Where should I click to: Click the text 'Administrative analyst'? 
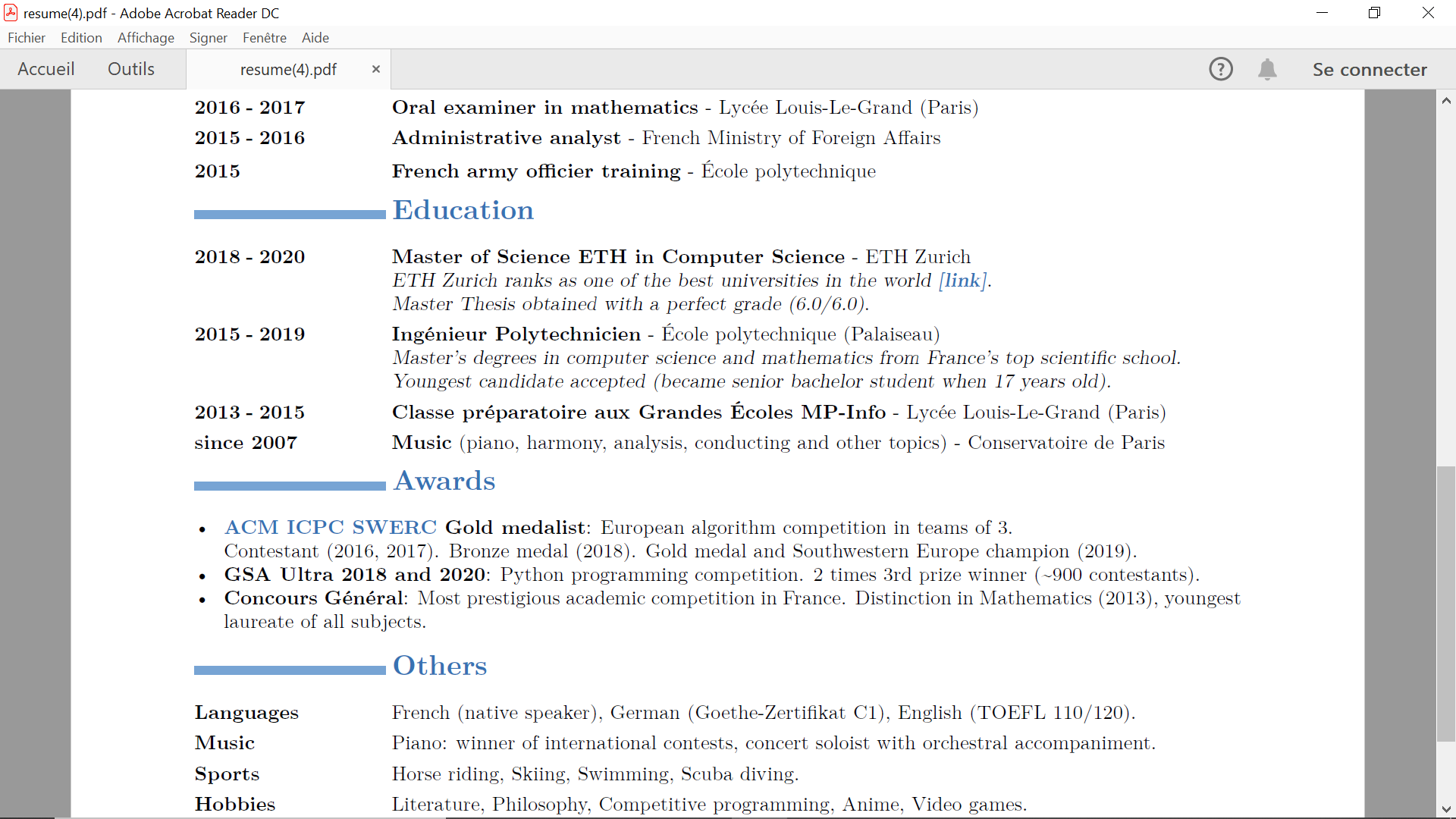[x=507, y=138]
